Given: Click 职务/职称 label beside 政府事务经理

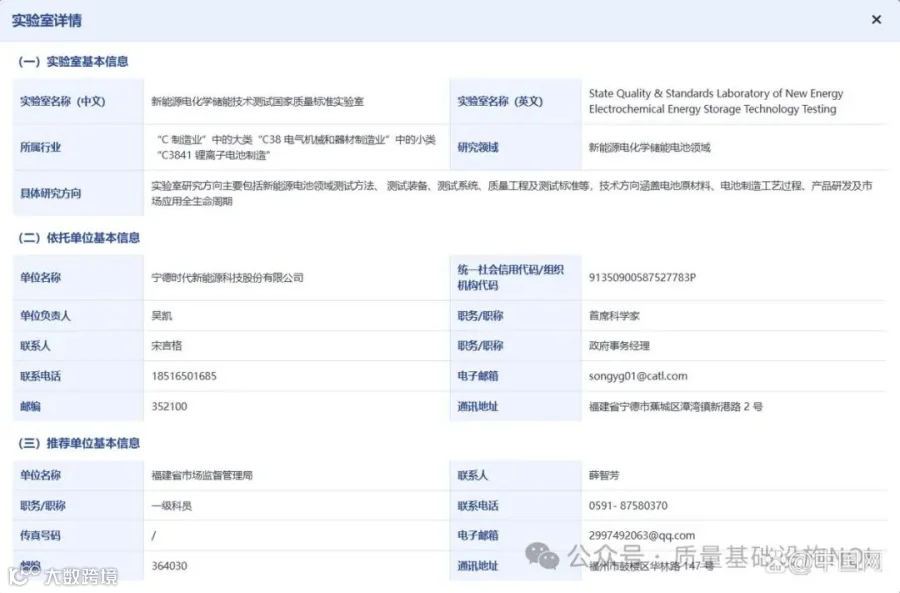Looking at the screenshot, I should point(480,346).
